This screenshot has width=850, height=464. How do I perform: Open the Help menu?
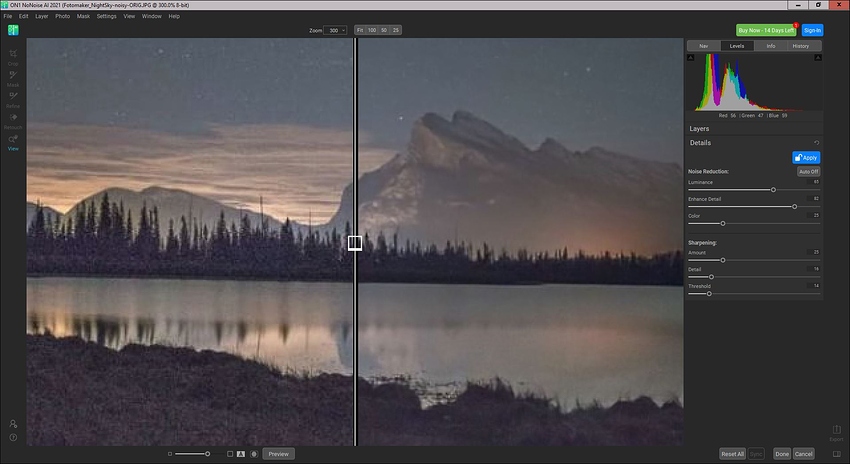coord(173,16)
